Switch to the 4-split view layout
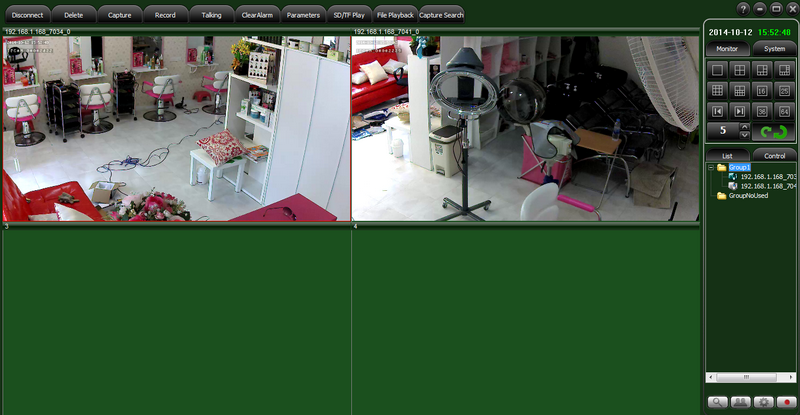Viewport: 800px width, 415px height. (739, 70)
